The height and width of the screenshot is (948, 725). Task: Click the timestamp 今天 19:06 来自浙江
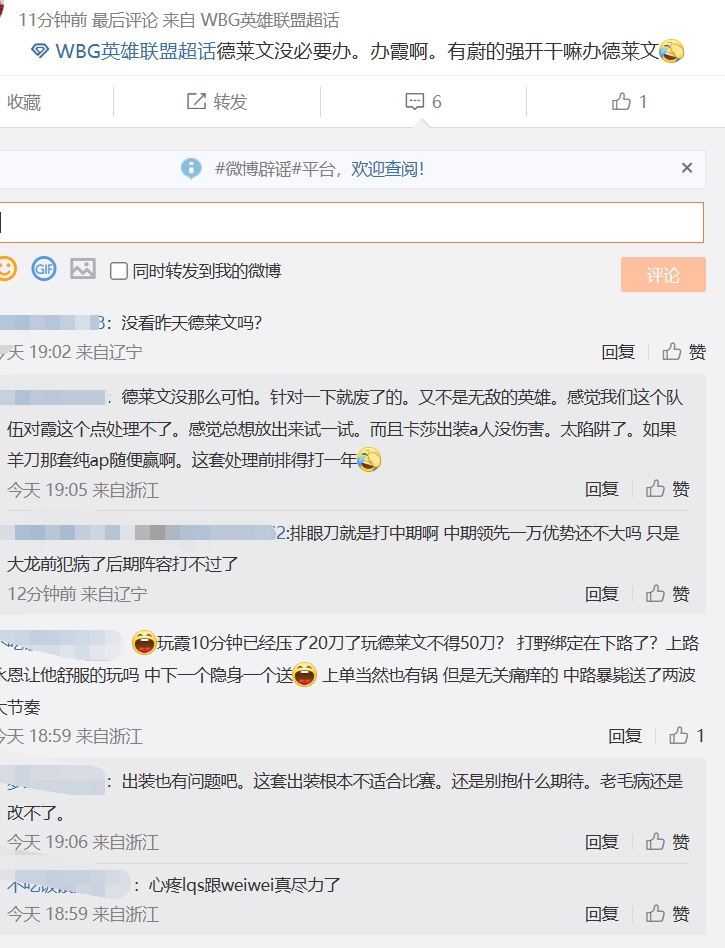[x=83, y=842]
